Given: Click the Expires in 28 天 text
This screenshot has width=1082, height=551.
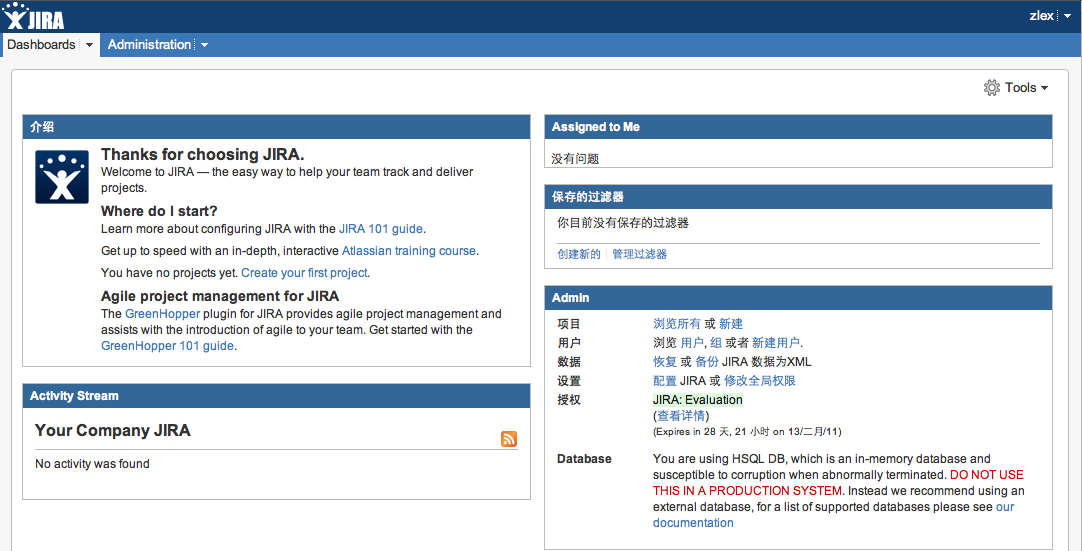Looking at the screenshot, I should [747, 432].
